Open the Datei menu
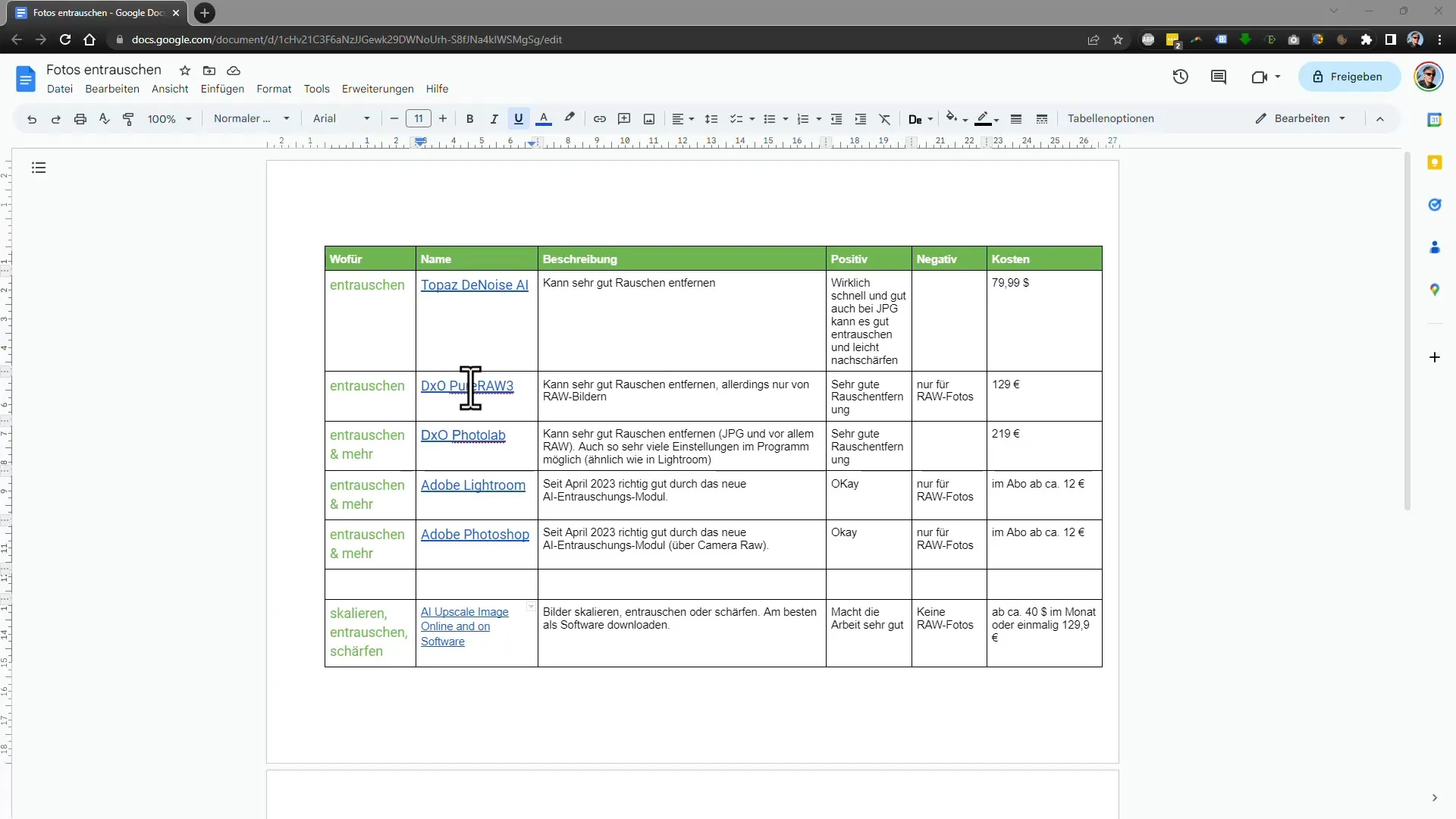This screenshot has height=819, width=1456. click(x=59, y=88)
